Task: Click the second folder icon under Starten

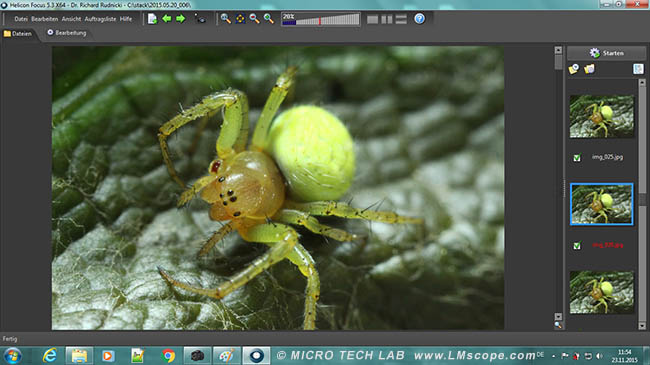Action: [589, 69]
